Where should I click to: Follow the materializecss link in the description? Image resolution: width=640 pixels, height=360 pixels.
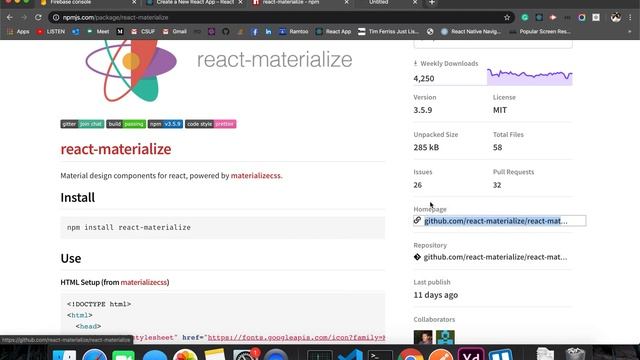coord(256,176)
